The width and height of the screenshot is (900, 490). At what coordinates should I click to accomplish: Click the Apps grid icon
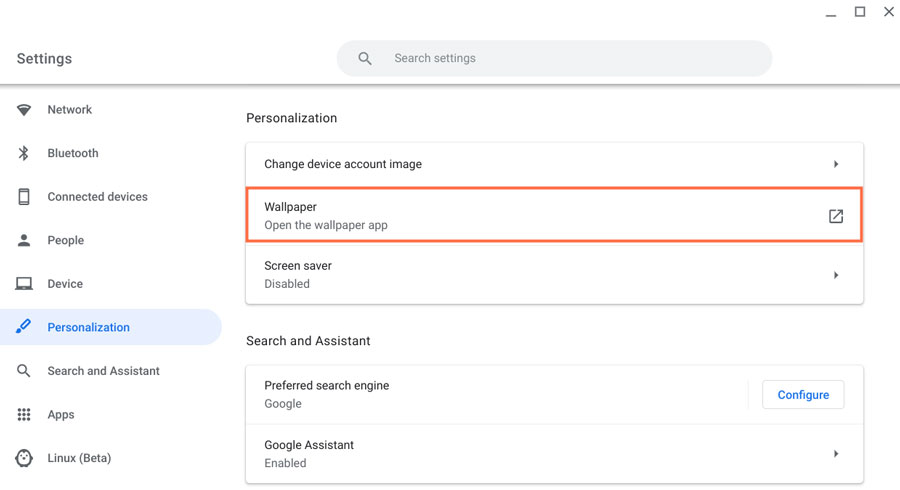pos(24,414)
